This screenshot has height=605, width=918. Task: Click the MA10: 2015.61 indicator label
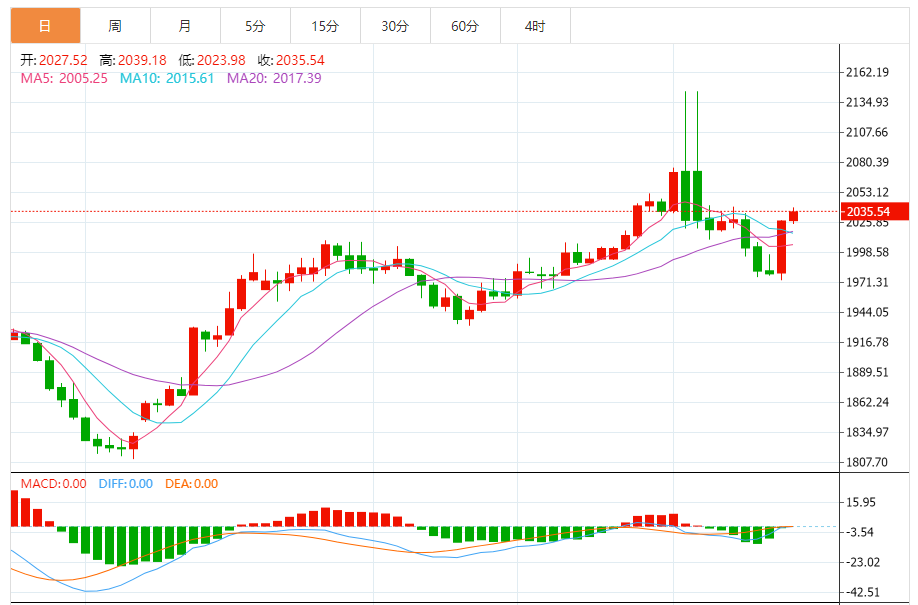167,78
